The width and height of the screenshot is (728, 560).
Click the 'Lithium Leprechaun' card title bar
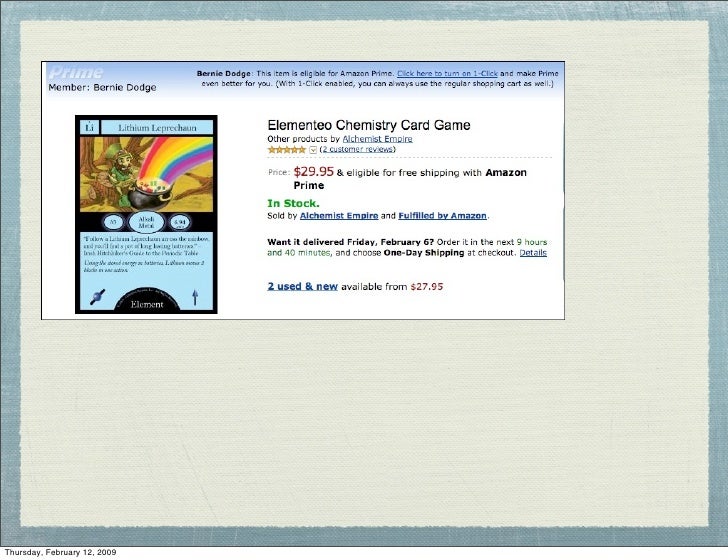pos(157,128)
